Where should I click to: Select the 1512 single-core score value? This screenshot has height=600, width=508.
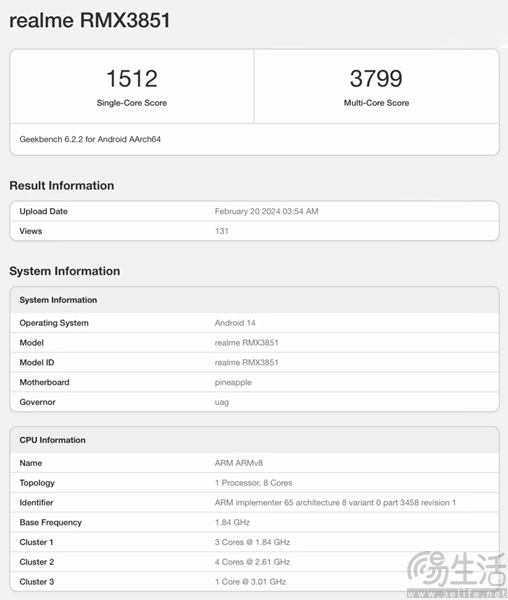pyautogui.click(x=132, y=78)
